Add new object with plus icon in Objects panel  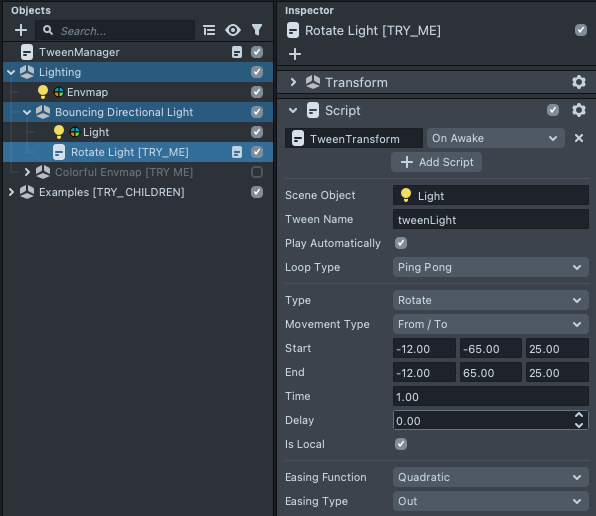pyautogui.click(x=21, y=30)
